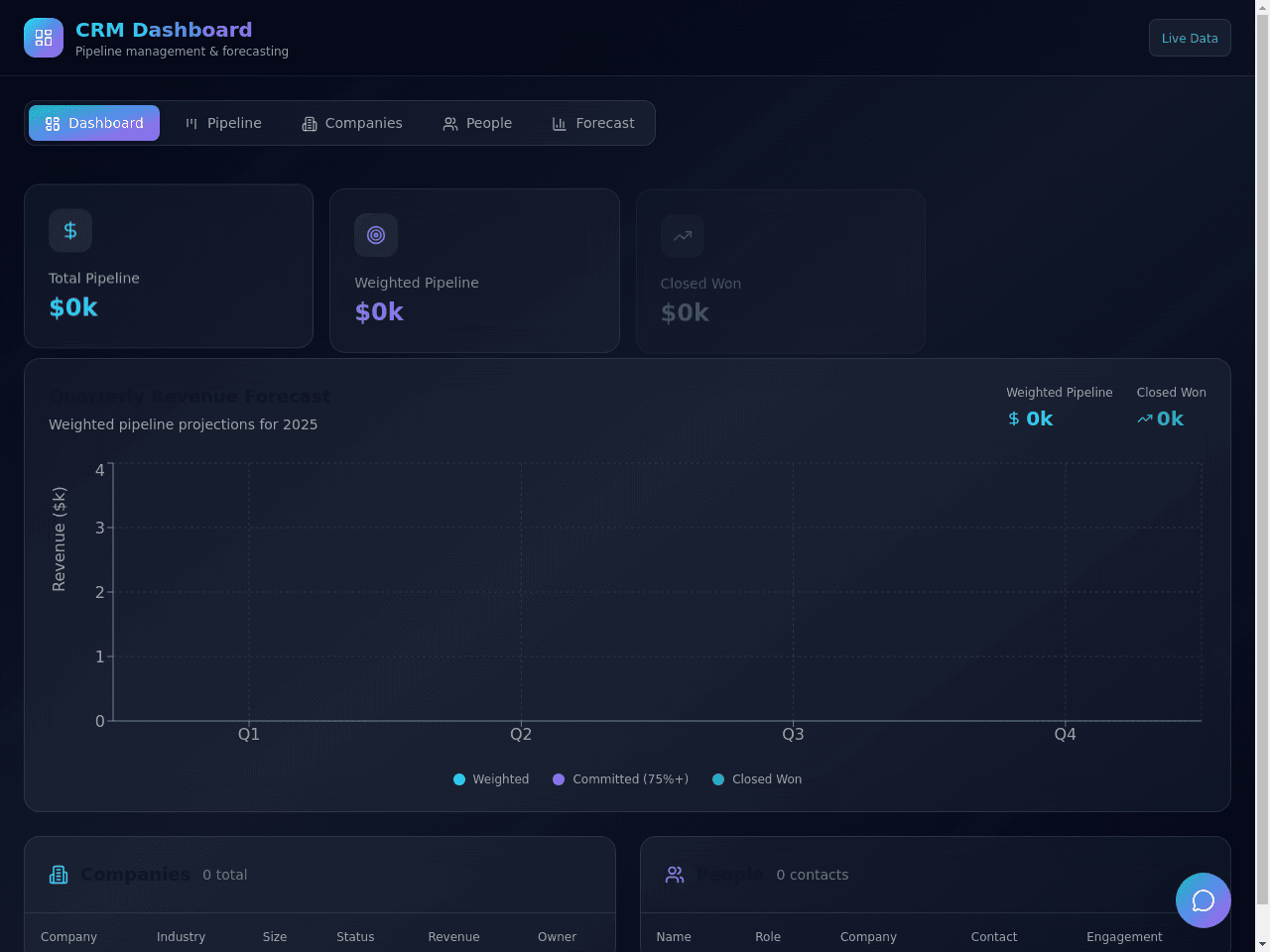
Task: Click the CRM Dashboard title text
Action: (164, 30)
